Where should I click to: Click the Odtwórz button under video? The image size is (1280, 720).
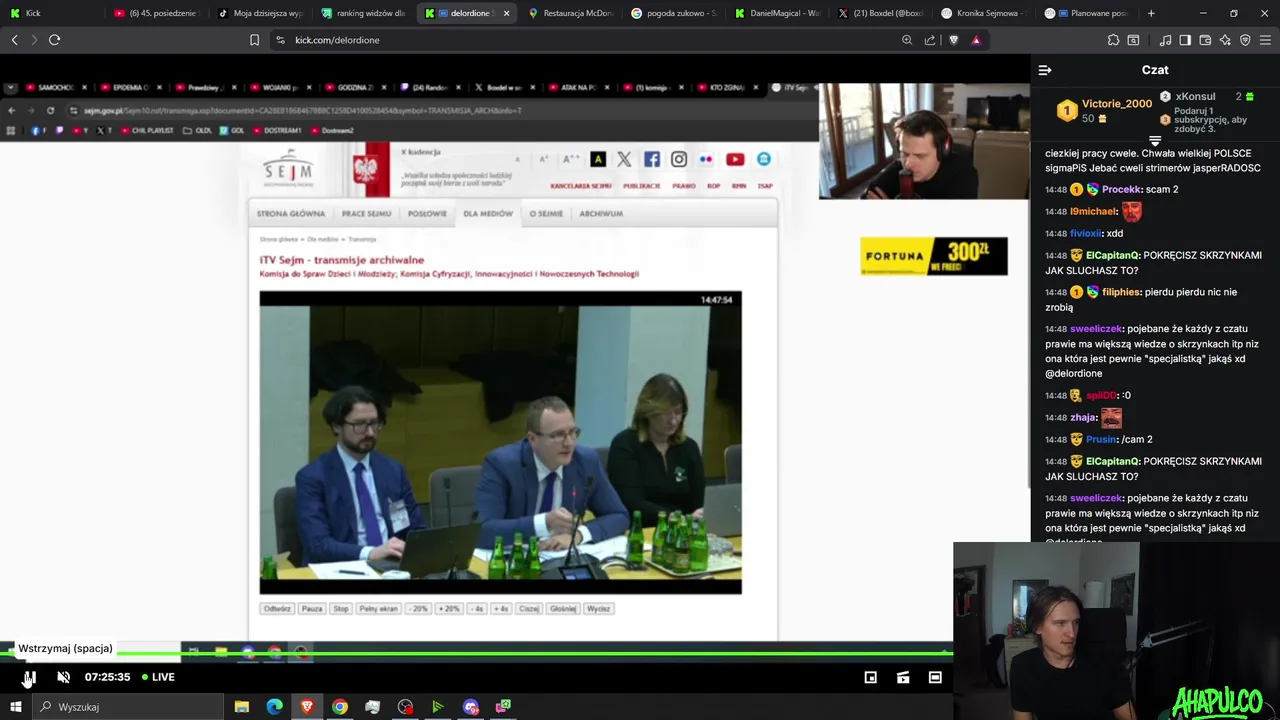(277, 608)
